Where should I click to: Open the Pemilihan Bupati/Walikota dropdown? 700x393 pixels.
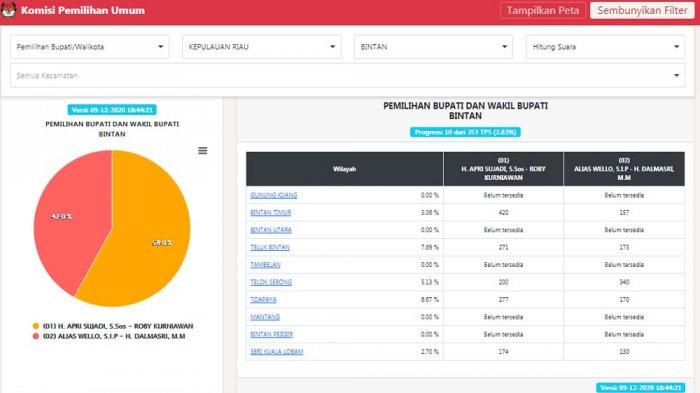click(x=90, y=47)
